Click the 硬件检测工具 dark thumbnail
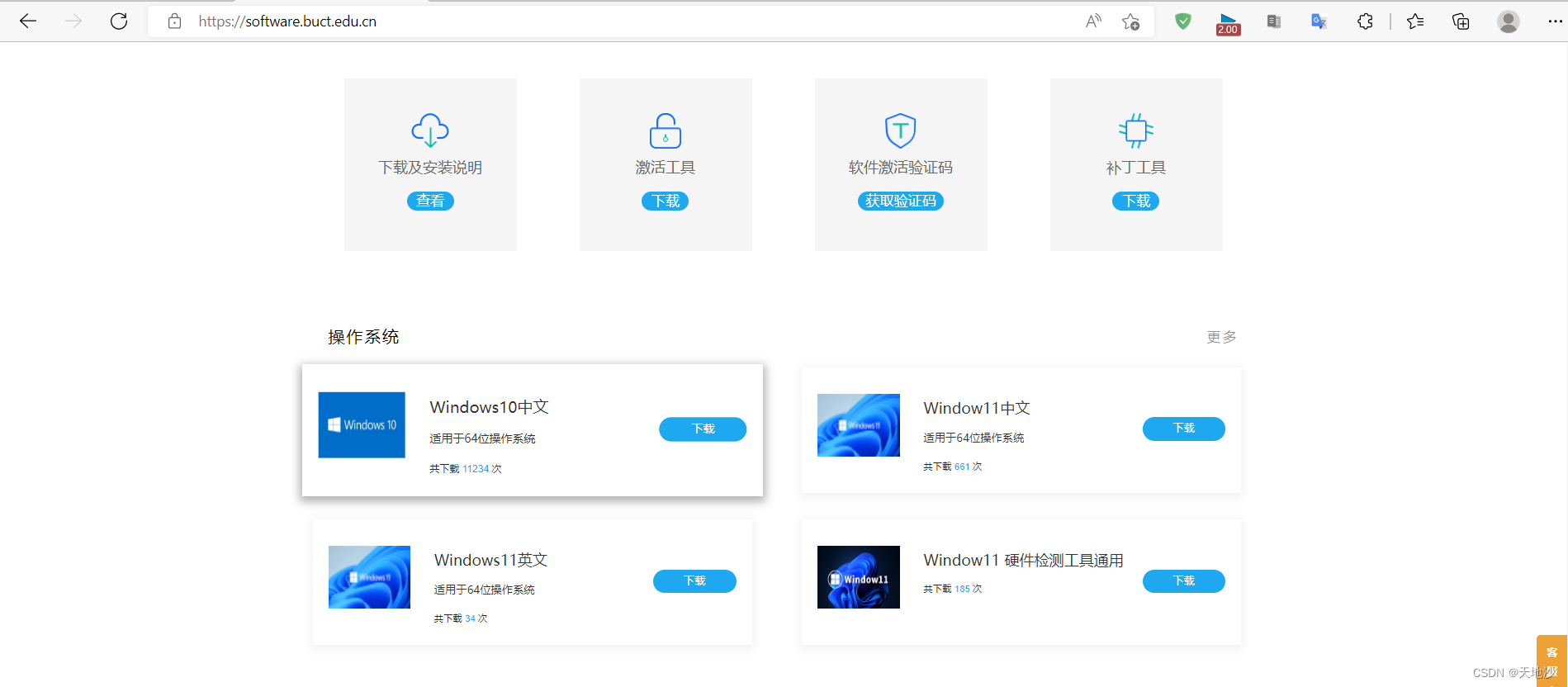 [859, 577]
